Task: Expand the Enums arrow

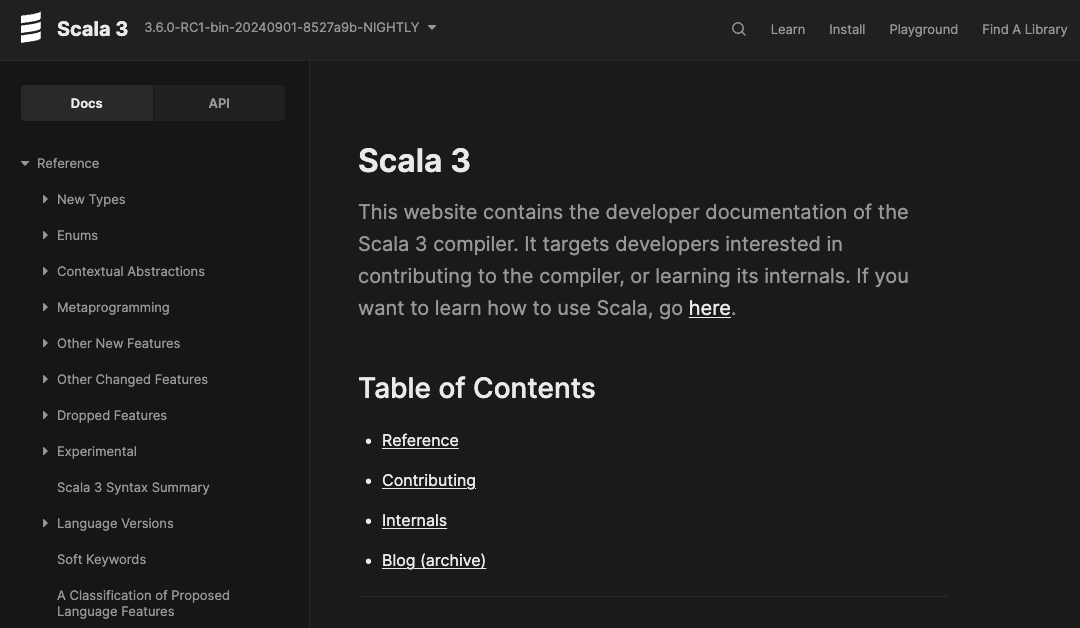Action: (45, 235)
